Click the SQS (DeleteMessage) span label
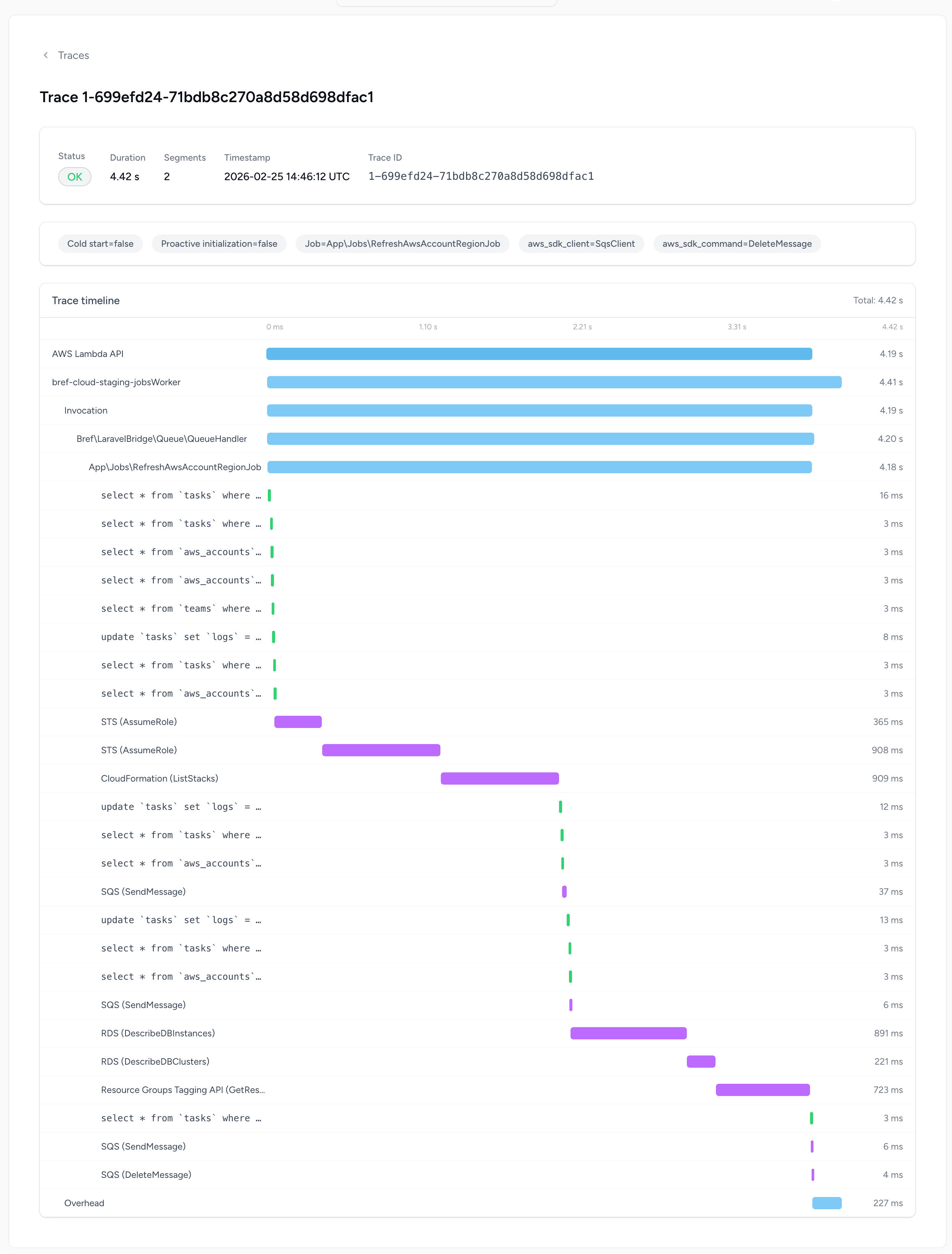The height and width of the screenshot is (1254, 952). tap(146, 1175)
